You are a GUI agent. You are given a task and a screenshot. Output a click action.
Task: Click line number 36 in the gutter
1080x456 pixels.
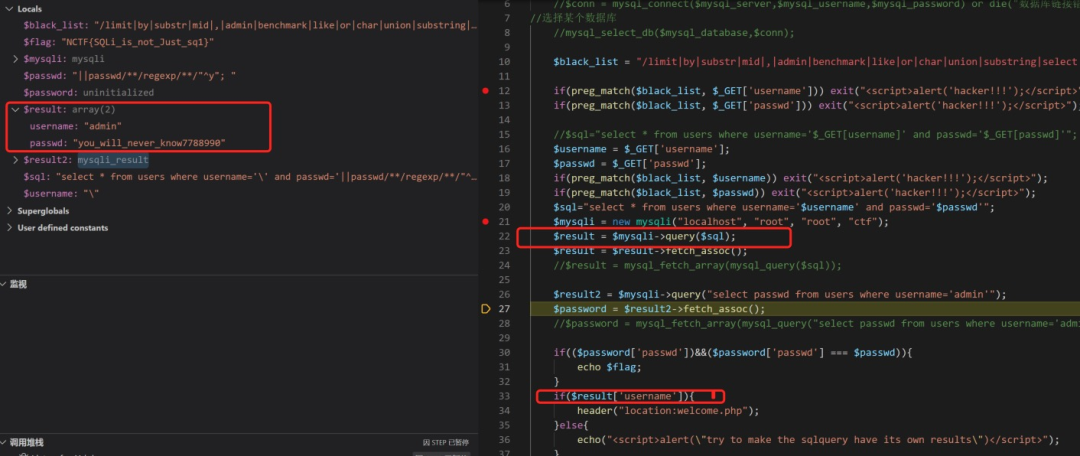506,439
